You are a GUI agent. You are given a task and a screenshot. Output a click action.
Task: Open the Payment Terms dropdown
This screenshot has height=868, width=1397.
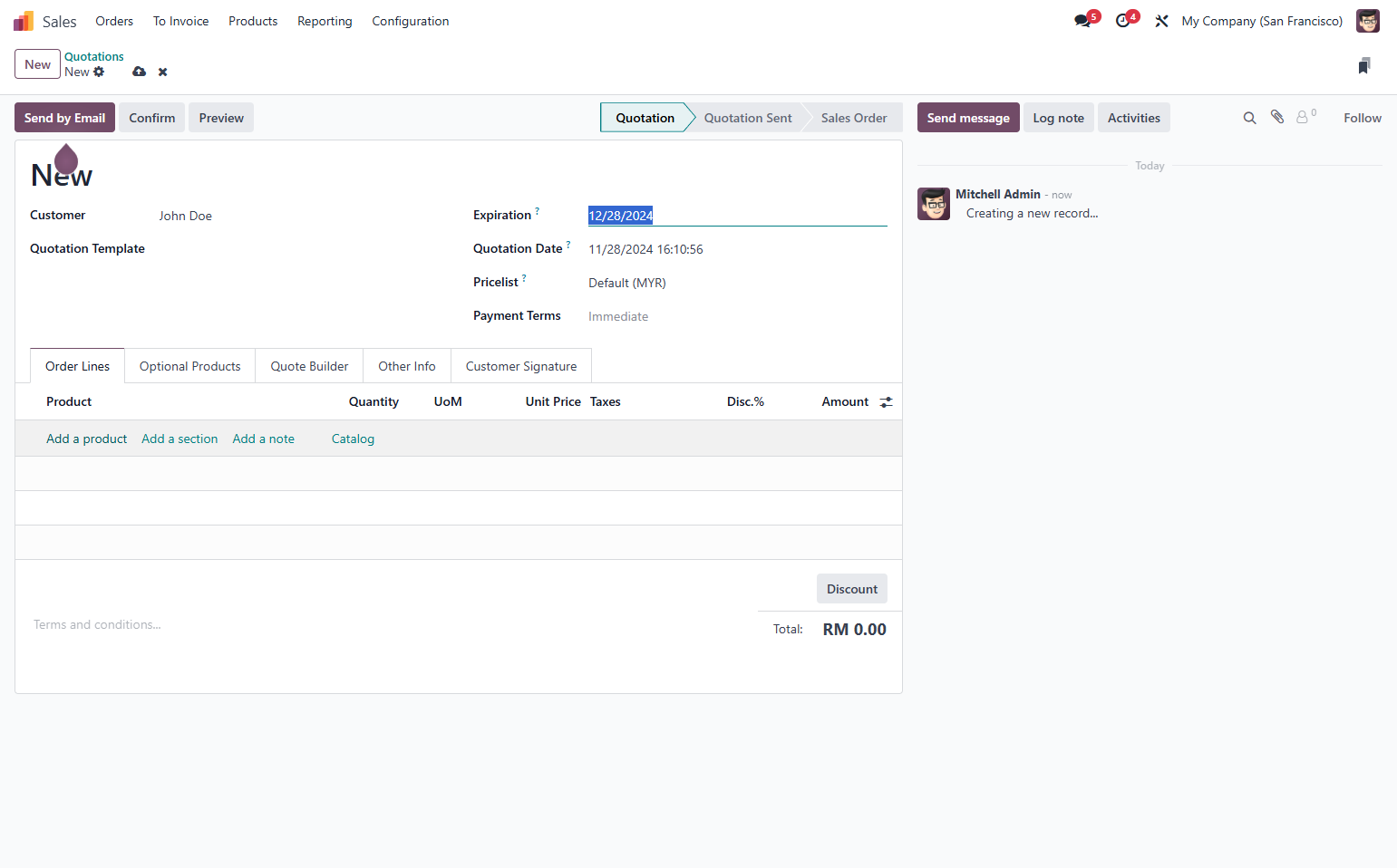coord(737,316)
